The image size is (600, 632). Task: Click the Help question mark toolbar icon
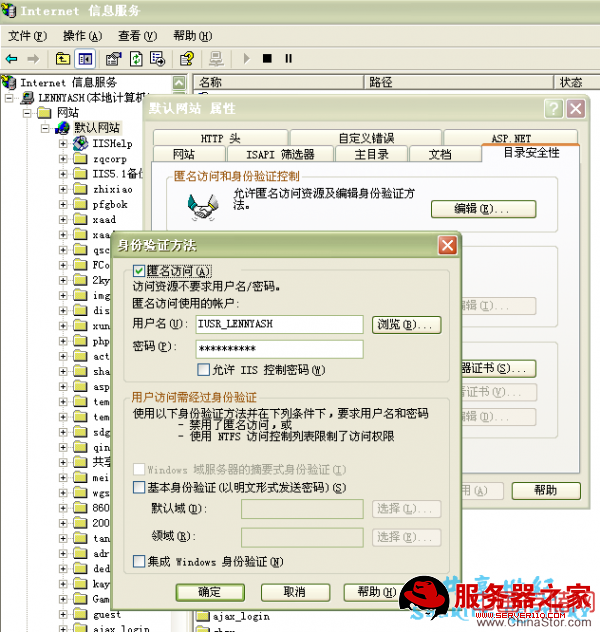186,58
